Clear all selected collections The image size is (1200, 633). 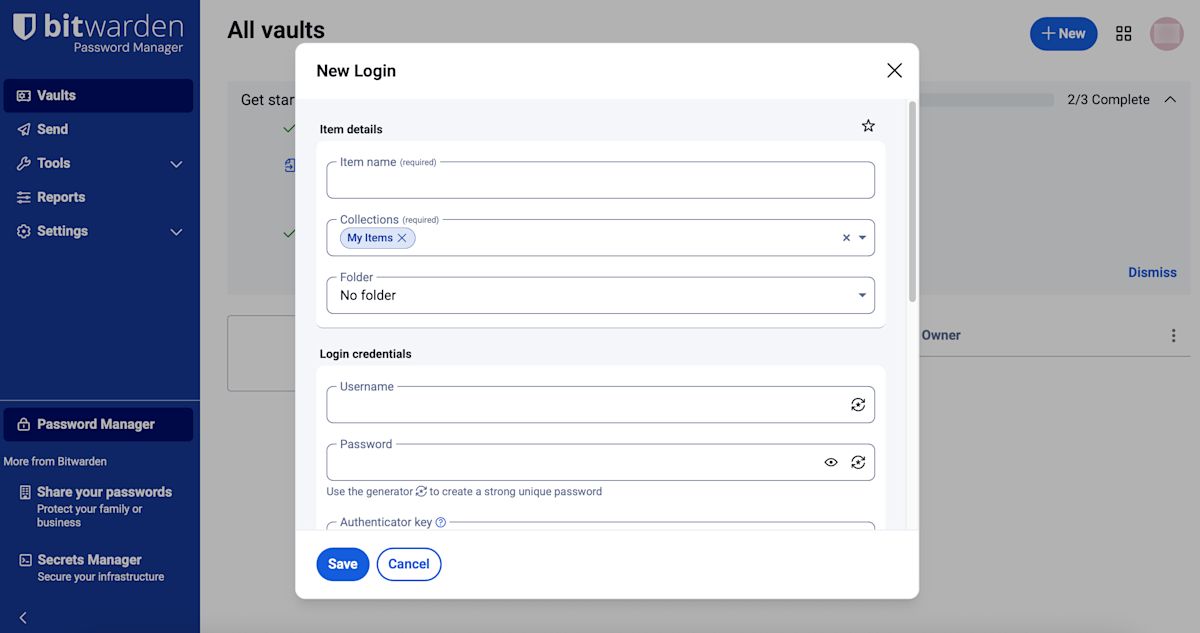click(846, 238)
